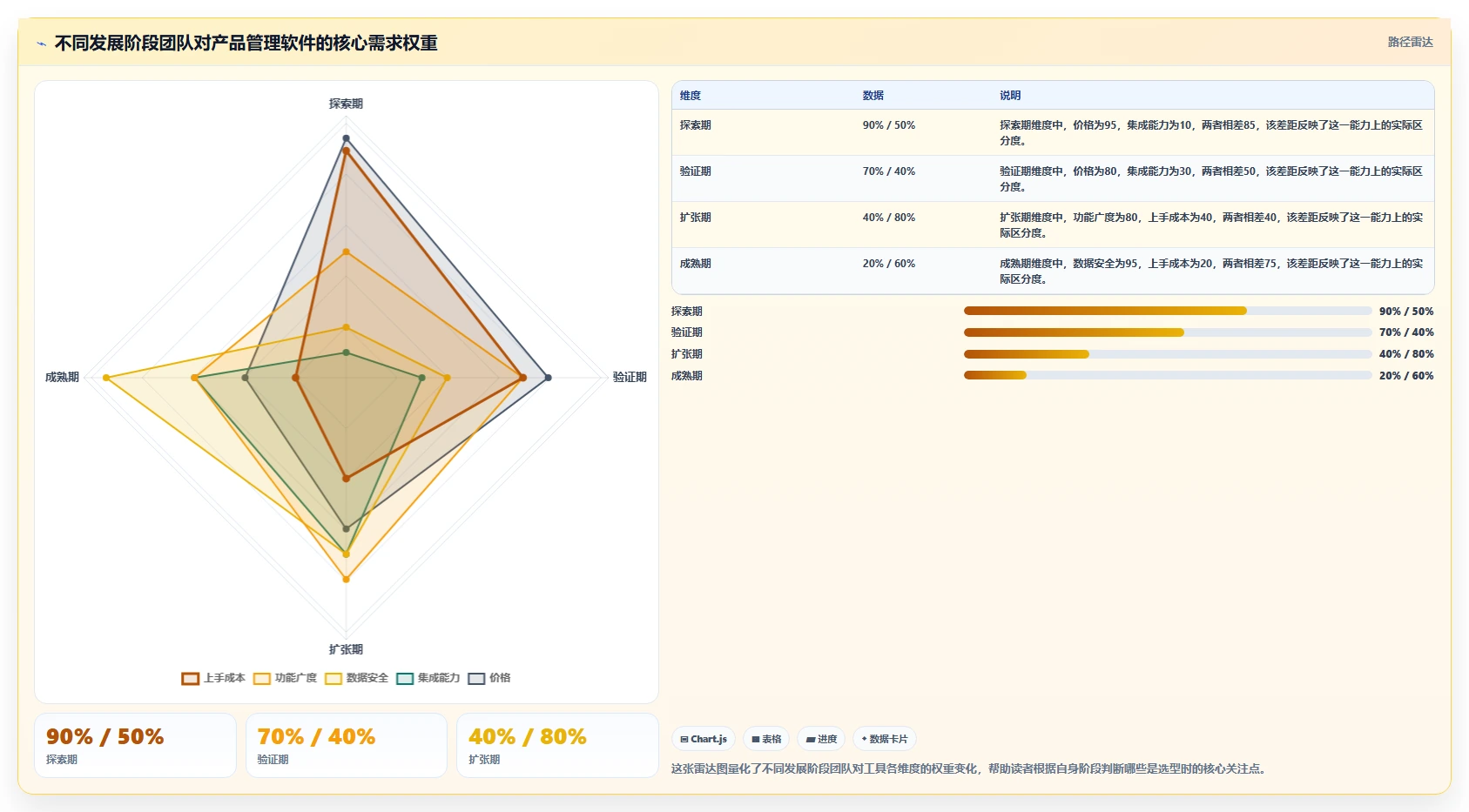
Task: Toggle 功能广度 legend color box
Action: point(262,679)
